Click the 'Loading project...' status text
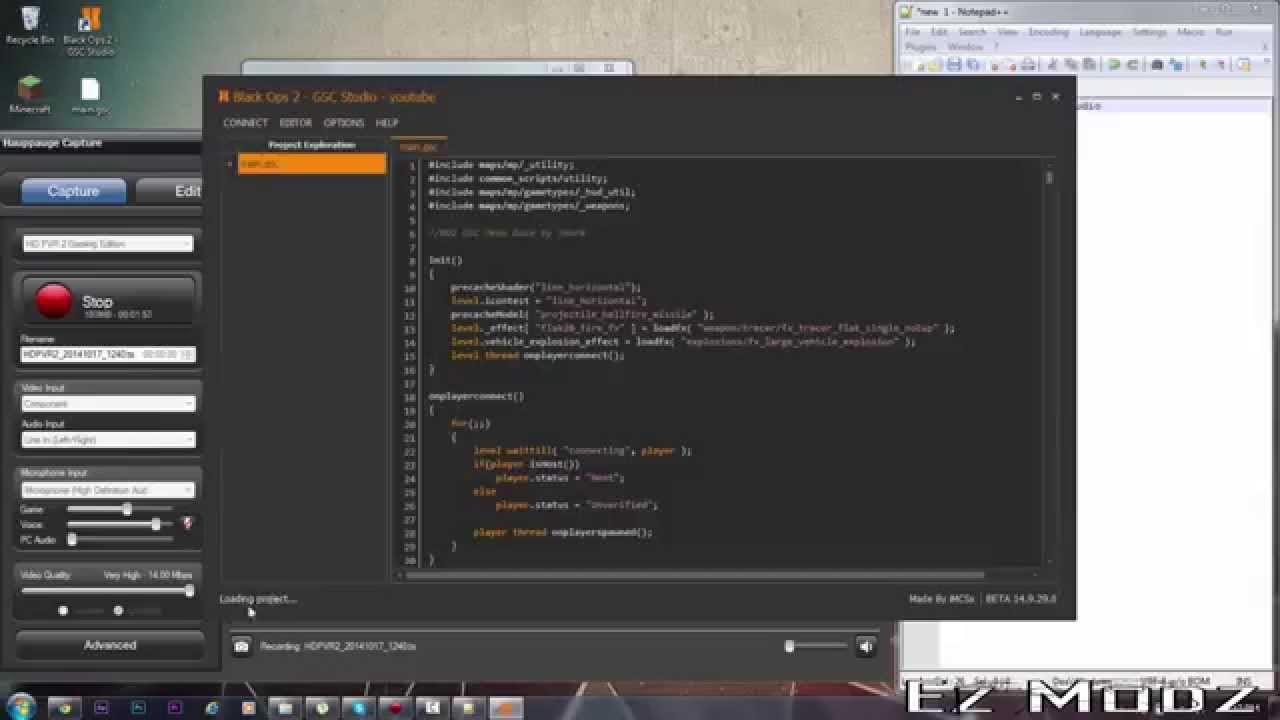Viewport: 1280px width, 720px height. pos(258,599)
